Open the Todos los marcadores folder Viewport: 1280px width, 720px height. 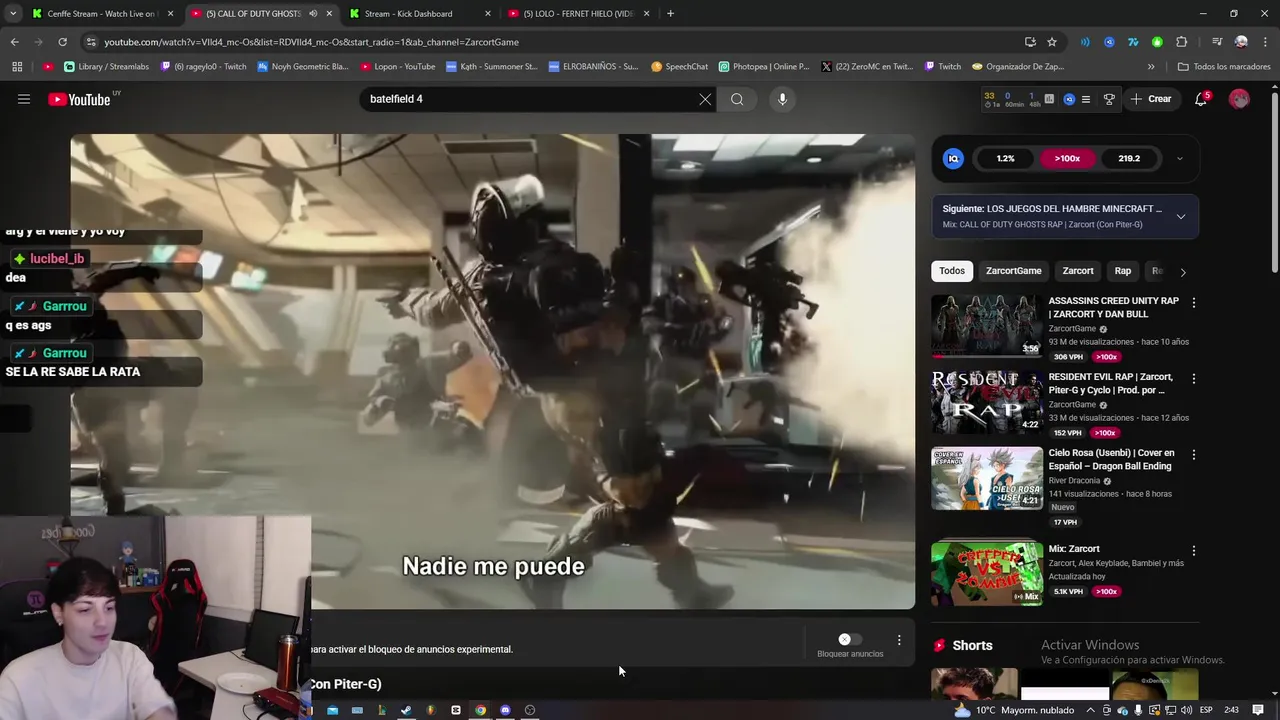point(1224,67)
